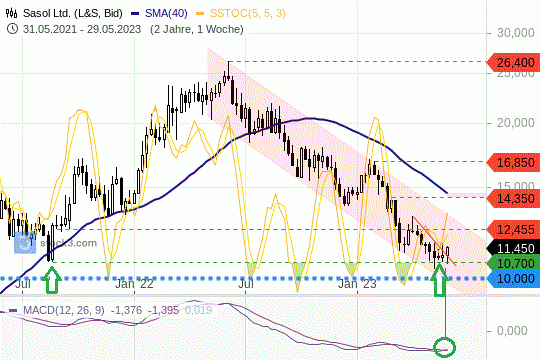
Task: Click the stock3.com watermark logo
Action: click(25, 243)
